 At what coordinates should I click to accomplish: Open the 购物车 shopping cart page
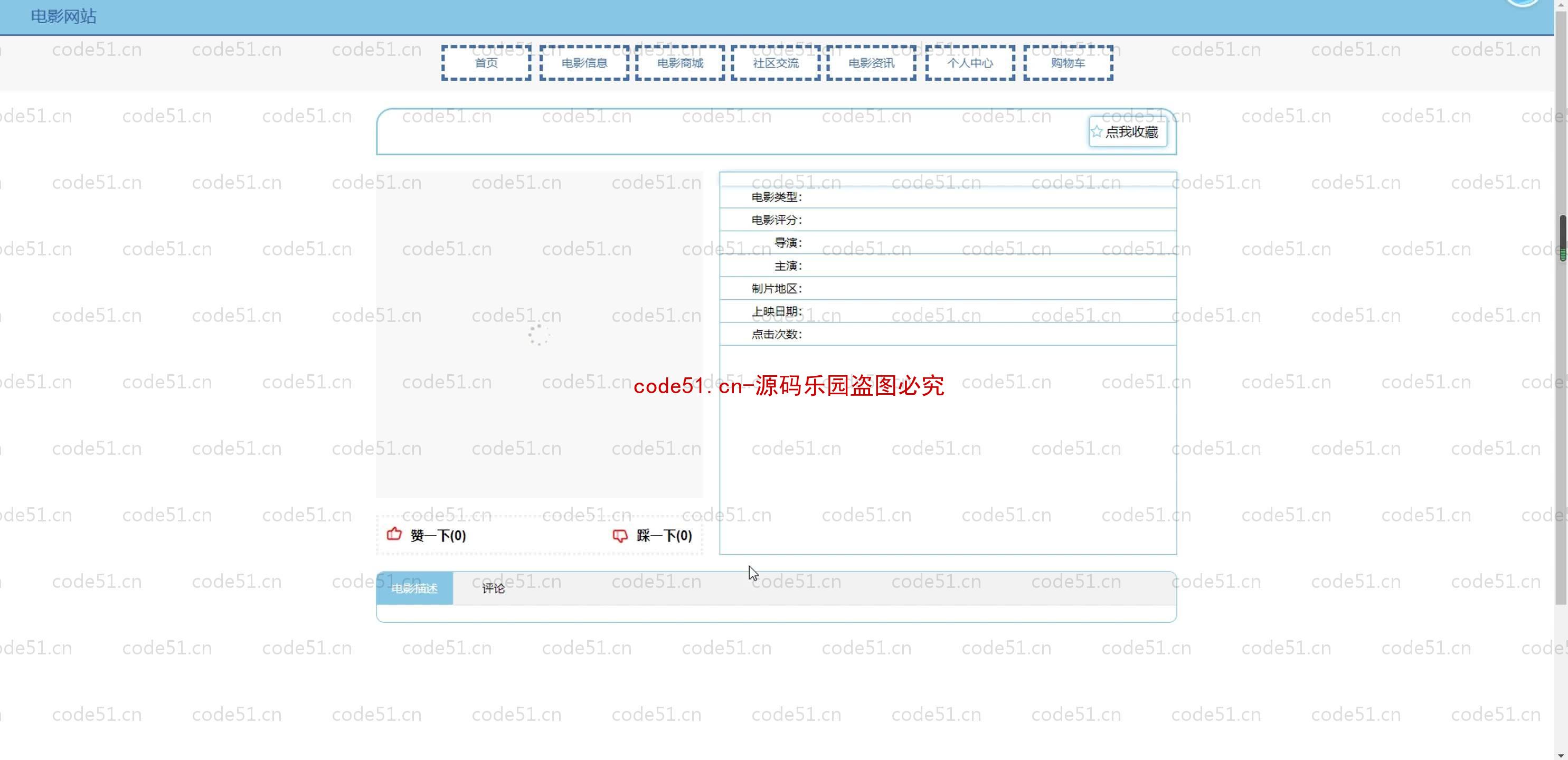[1068, 63]
